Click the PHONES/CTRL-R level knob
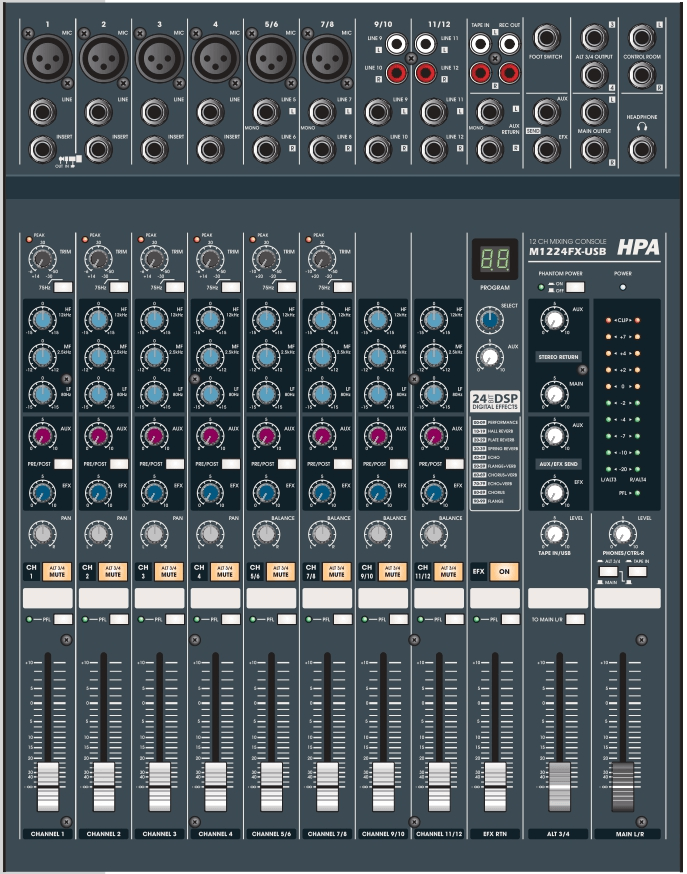The width and height of the screenshot is (687, 874). (x=623, y=535)
